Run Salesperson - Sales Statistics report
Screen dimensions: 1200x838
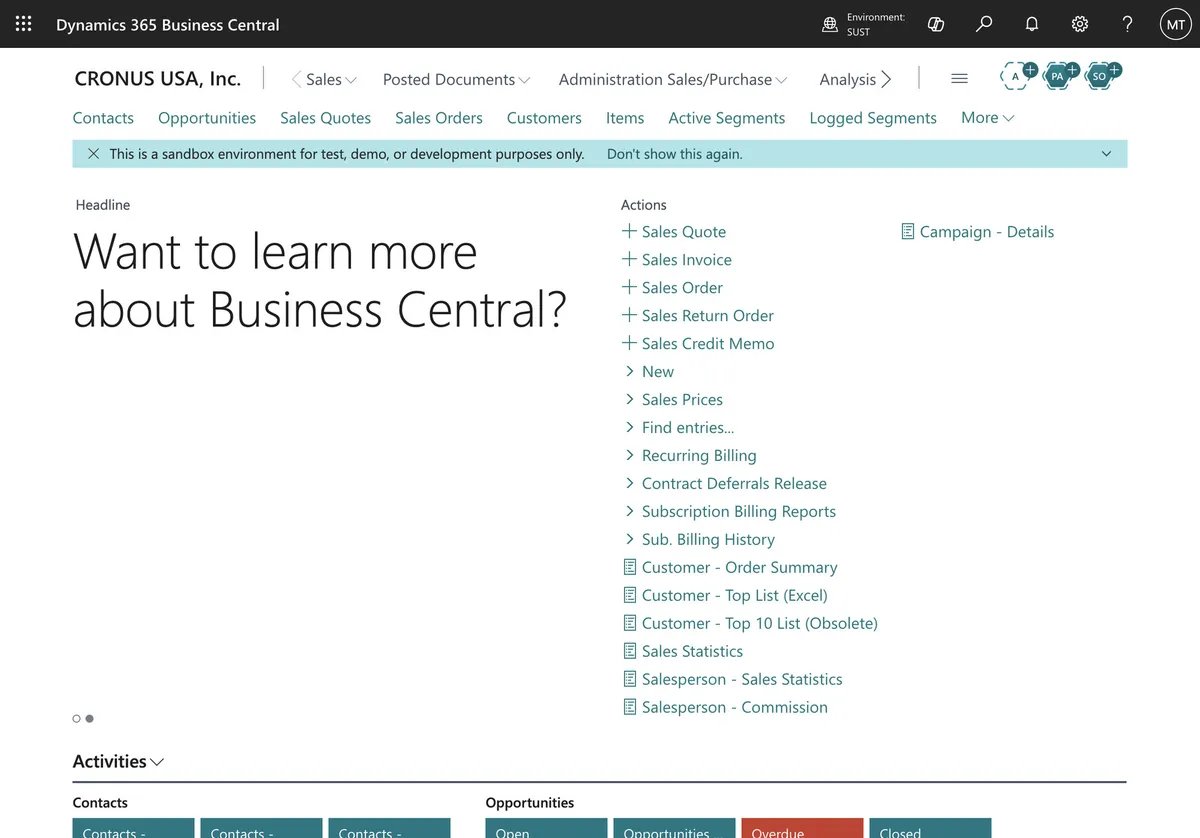(x=732, y=679)
